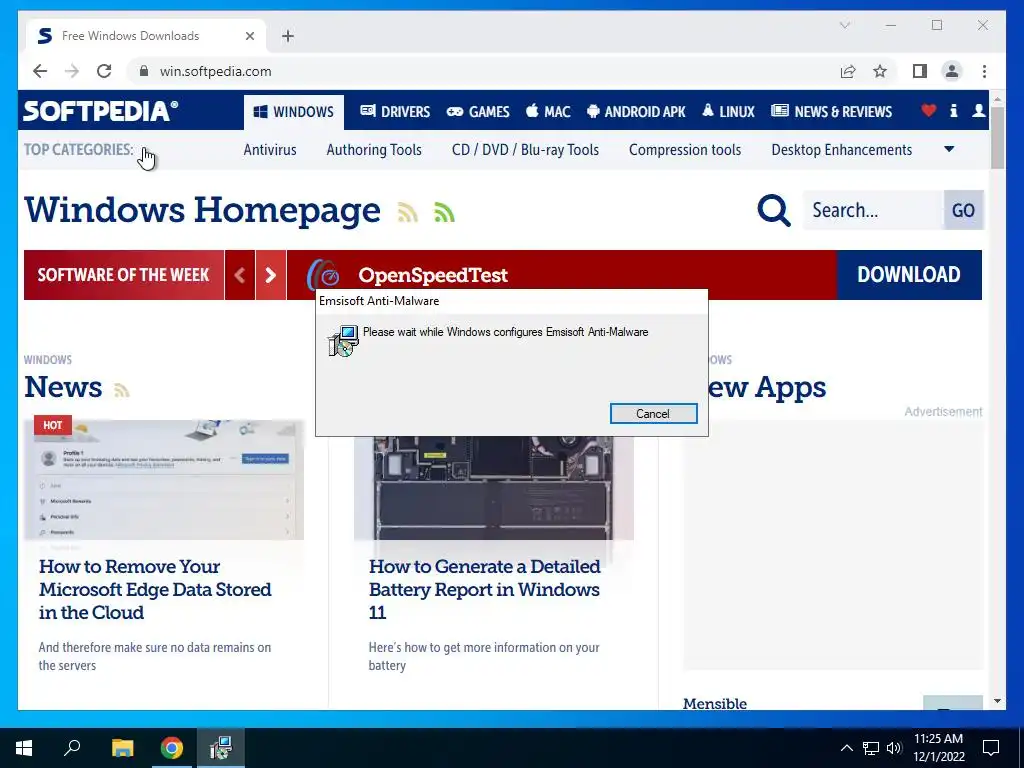Screen dimensions: 1024x768
Task: Reload the Softpedia page
Action: [x=104, y=71]
